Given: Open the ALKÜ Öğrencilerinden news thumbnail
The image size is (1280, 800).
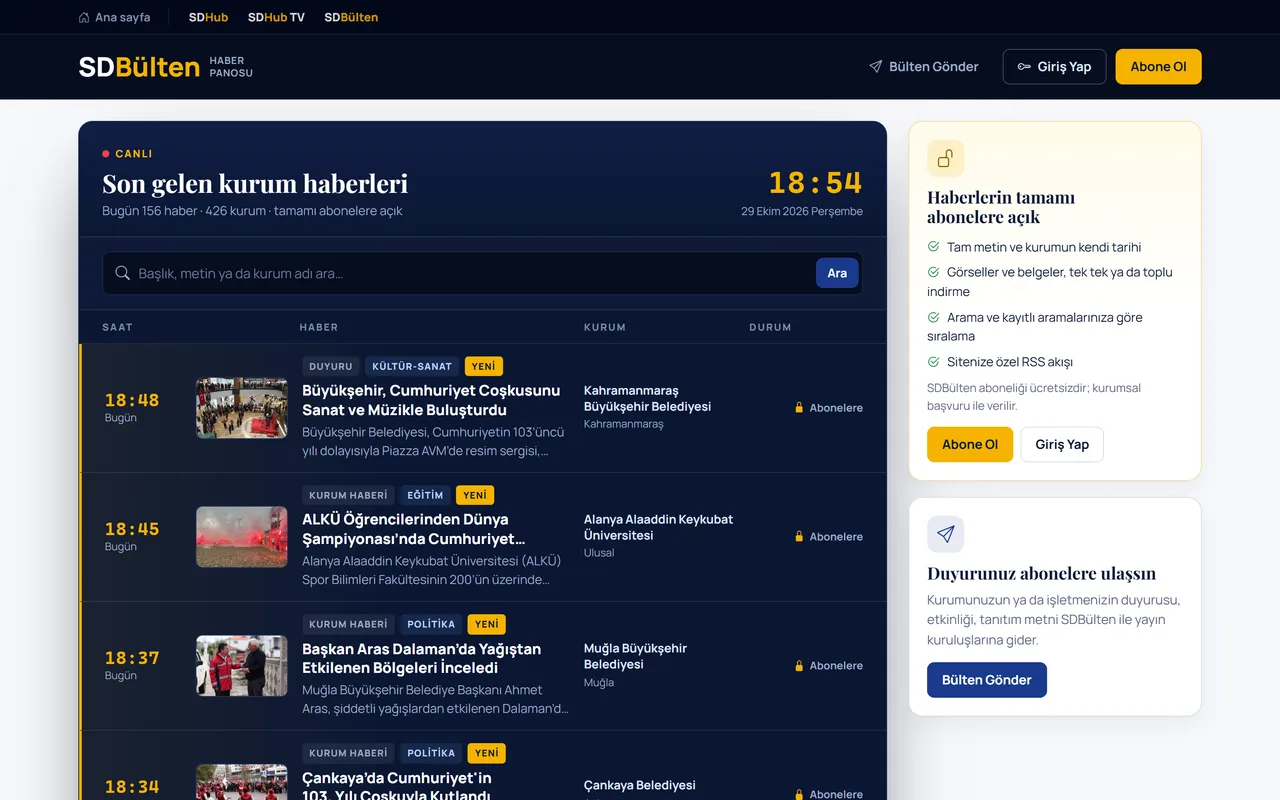Looking at the screenshot, I should tap(242, 537).
